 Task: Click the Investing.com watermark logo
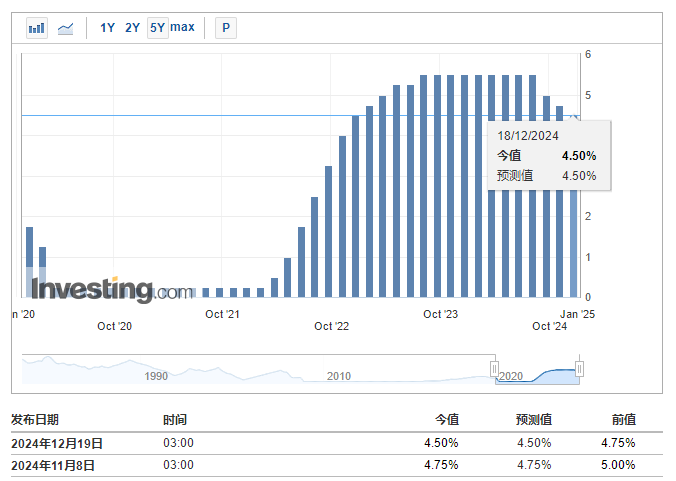pos(111,290)
